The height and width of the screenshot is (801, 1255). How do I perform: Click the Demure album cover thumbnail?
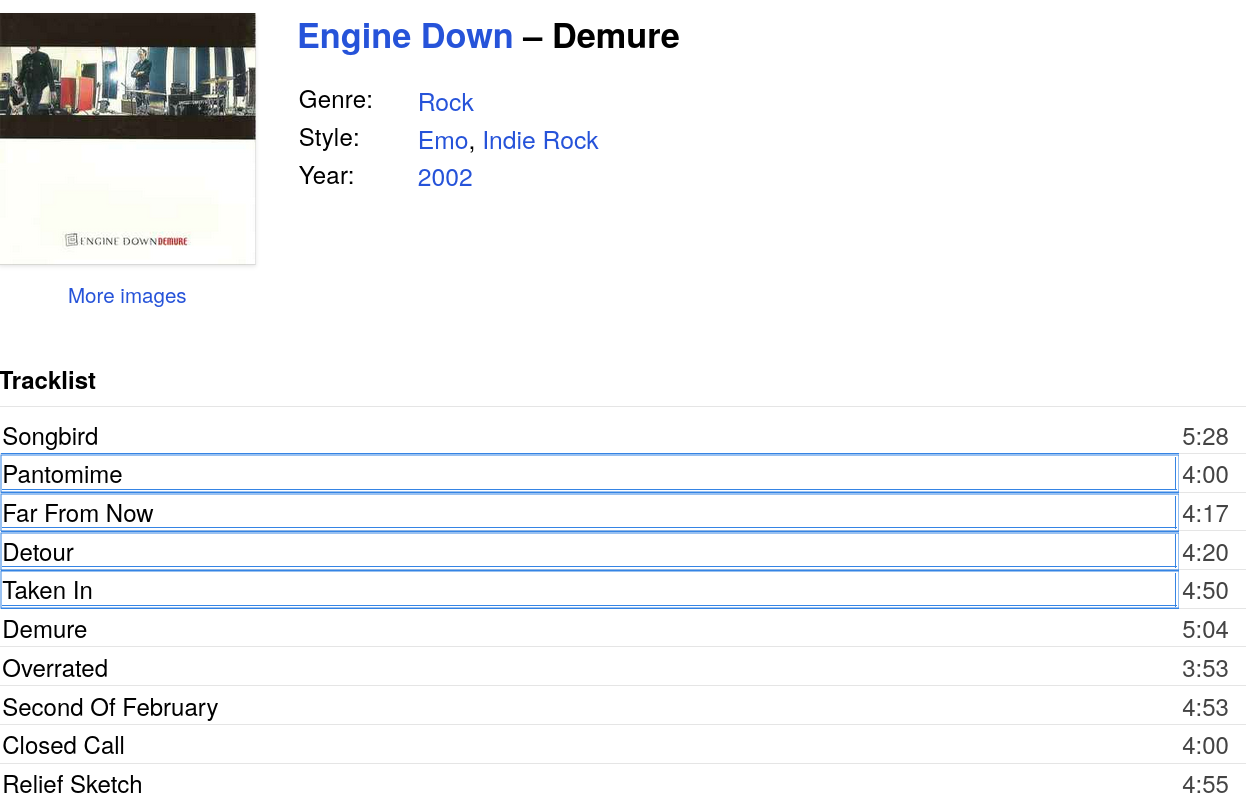click(127, 138)
